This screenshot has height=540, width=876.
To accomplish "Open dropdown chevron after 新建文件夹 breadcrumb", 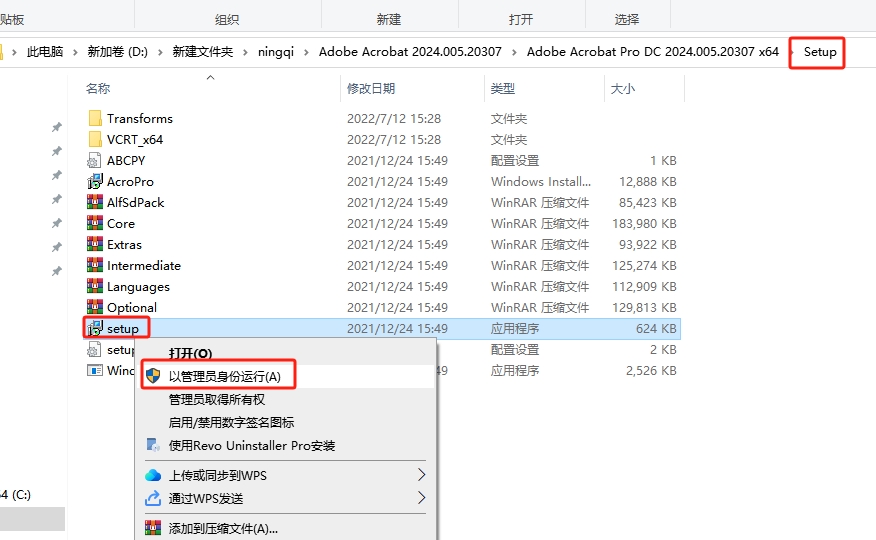I will (245, 52).
